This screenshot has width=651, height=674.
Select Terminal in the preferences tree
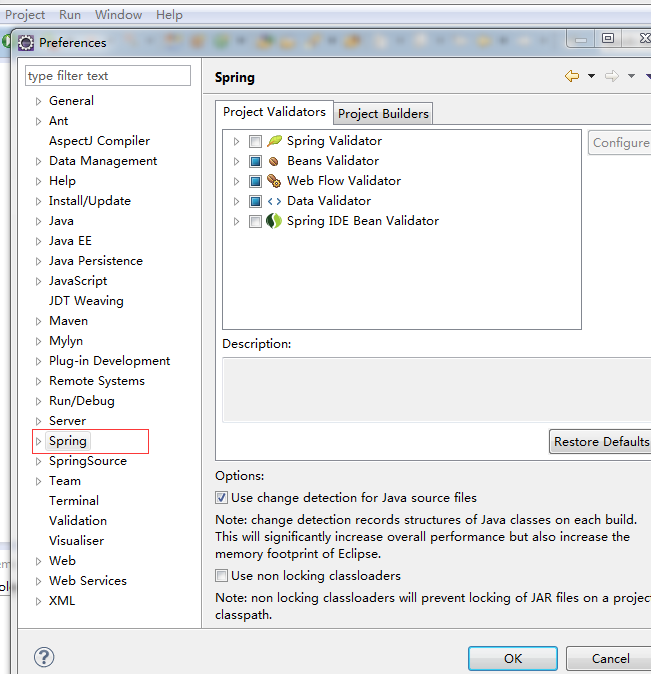(x=74, y=501)
